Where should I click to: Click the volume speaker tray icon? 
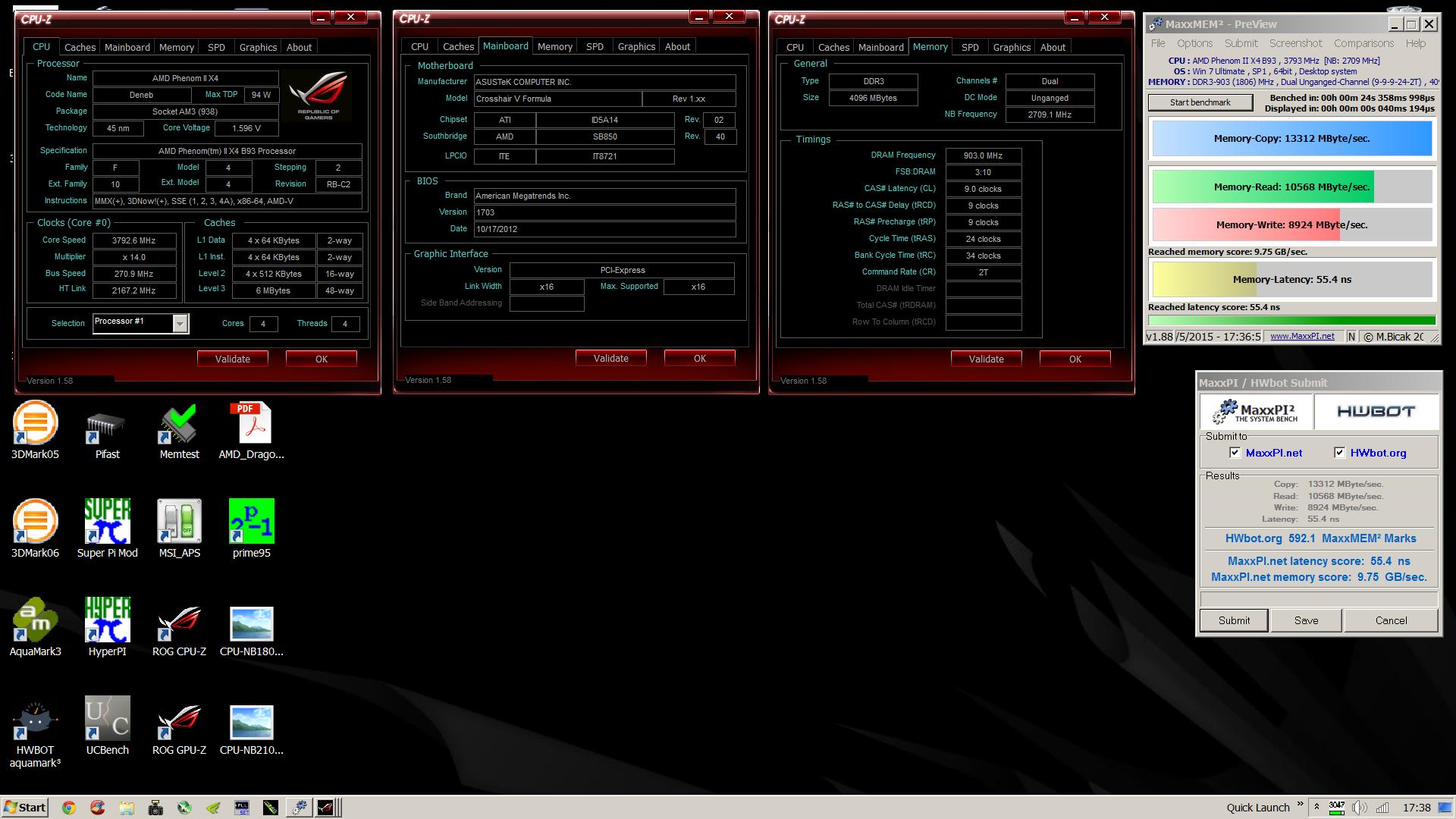pyautogui.click(x=1359, y=808)
